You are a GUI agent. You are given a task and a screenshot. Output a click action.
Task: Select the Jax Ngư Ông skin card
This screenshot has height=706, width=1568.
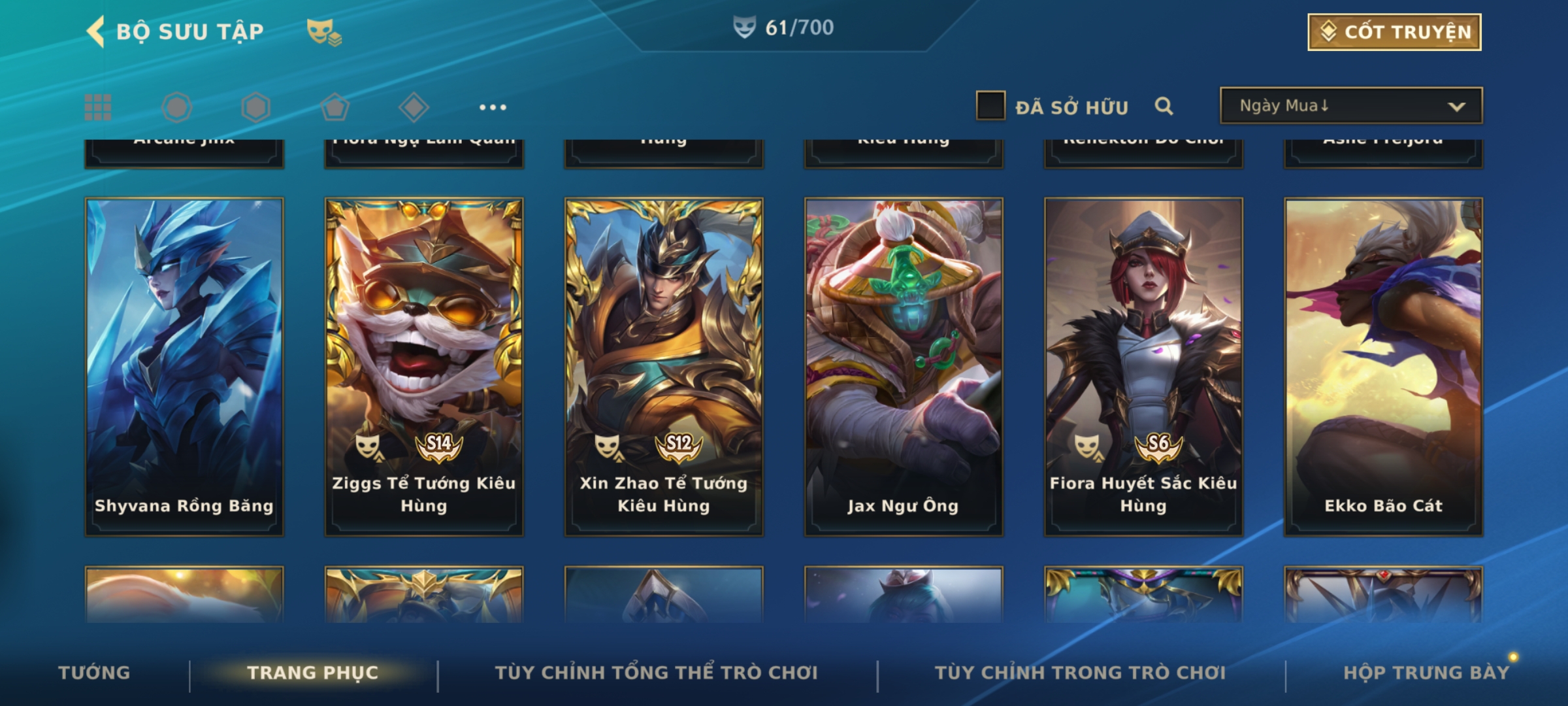point(904,367)
